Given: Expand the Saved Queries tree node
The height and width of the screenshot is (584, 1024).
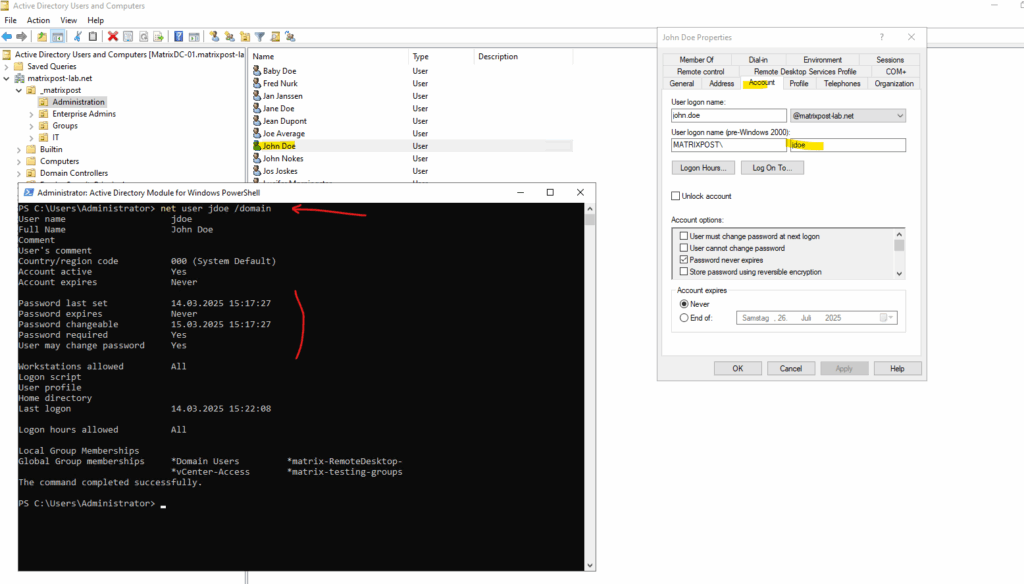Looking at the screenshot, I should (7, 67).
